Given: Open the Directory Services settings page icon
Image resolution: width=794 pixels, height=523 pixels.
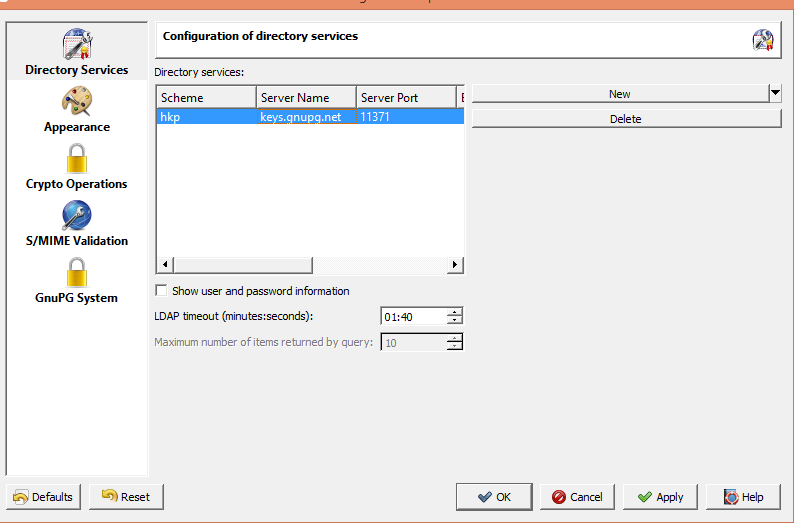Looking at the screenshot, I should click(x=77, y=44).
